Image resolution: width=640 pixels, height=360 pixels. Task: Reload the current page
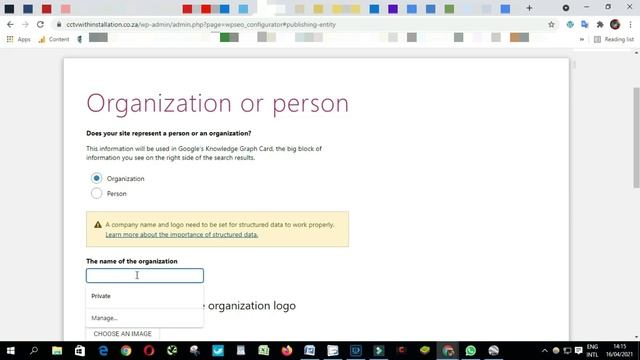click(x=40, y=24)
